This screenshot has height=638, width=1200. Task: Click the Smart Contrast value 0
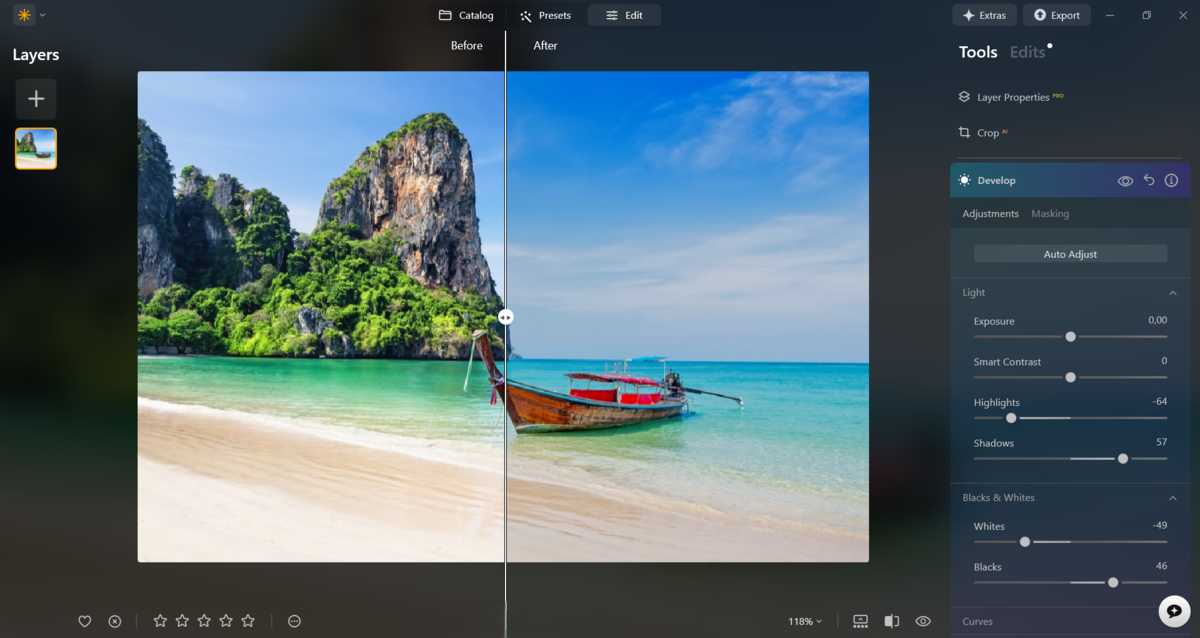pyautogui.click(x=1164, y=361)
